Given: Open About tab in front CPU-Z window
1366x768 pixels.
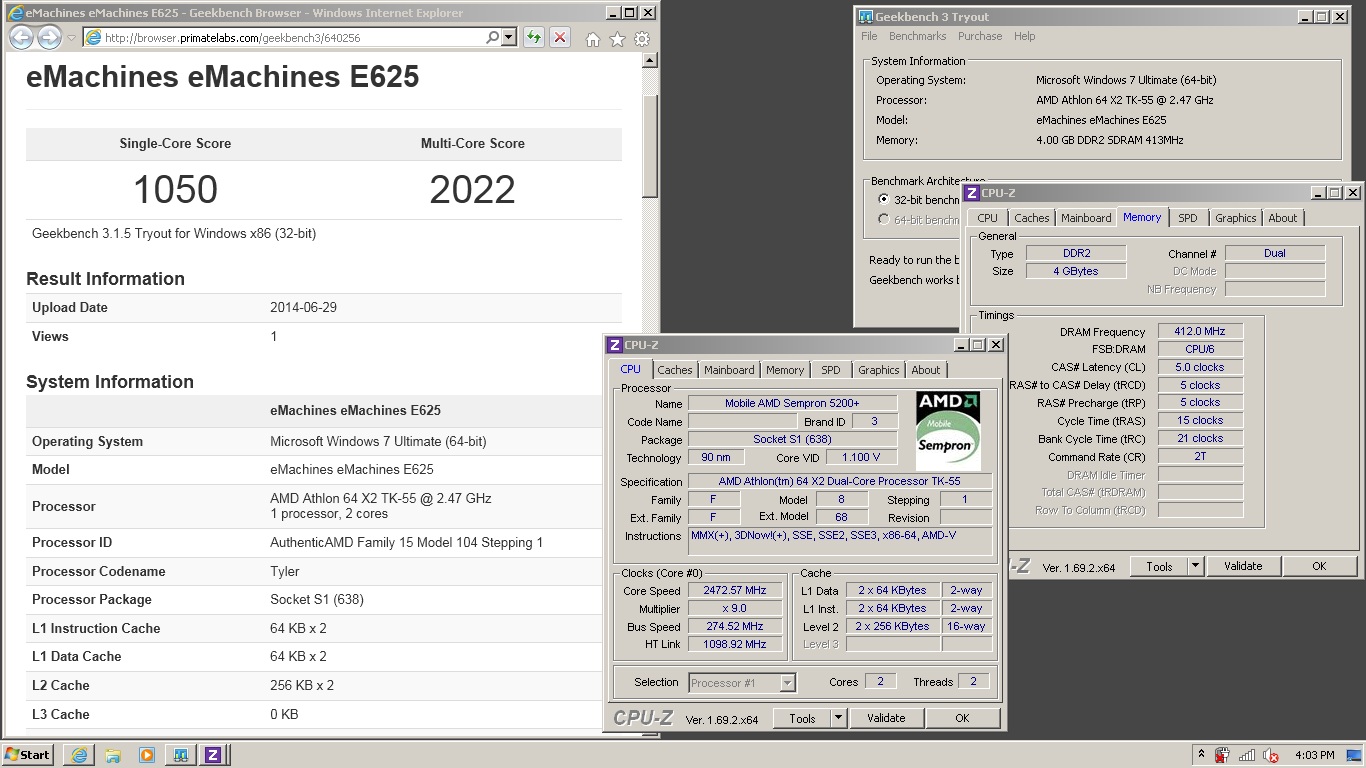Looking at the screenshot, I should pyautogui.click(x=925, y=370).
